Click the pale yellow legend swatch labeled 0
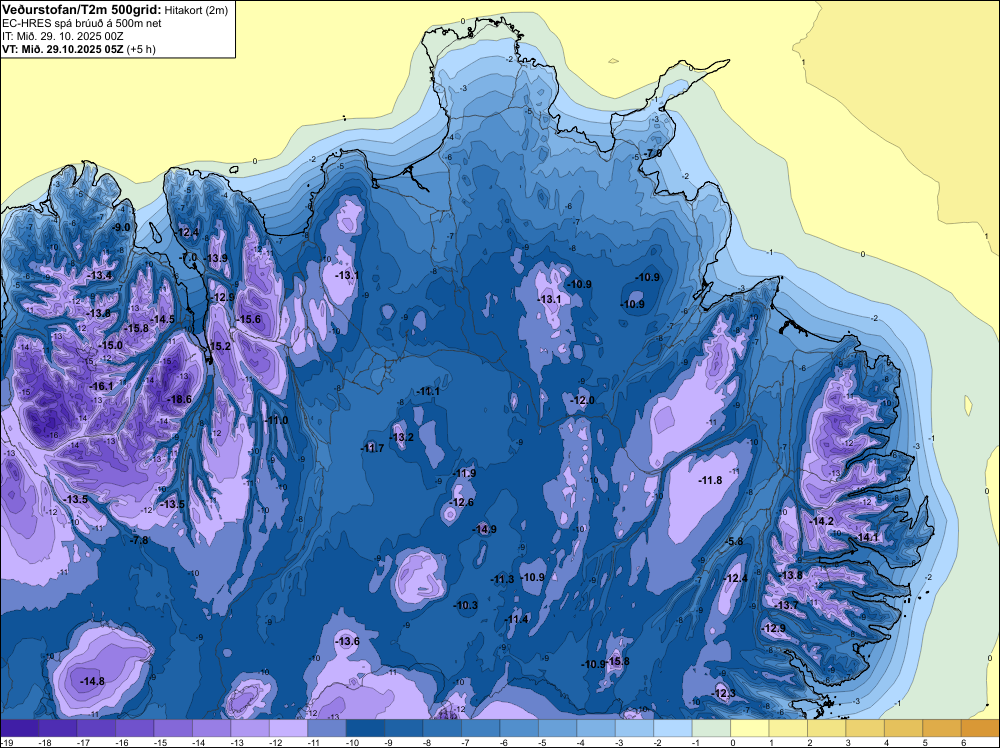This screenshot has height=748, width=1000. coord(749,728)
